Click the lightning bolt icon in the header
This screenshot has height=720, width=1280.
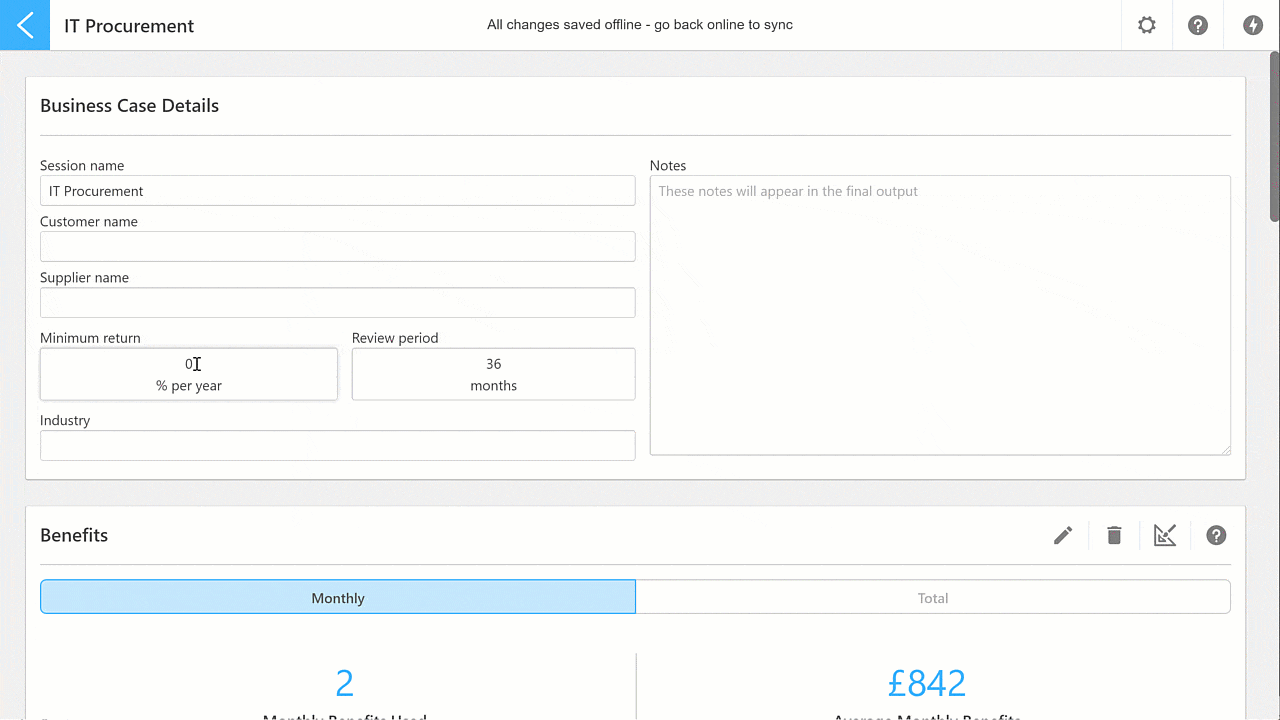pos(1253,25)
